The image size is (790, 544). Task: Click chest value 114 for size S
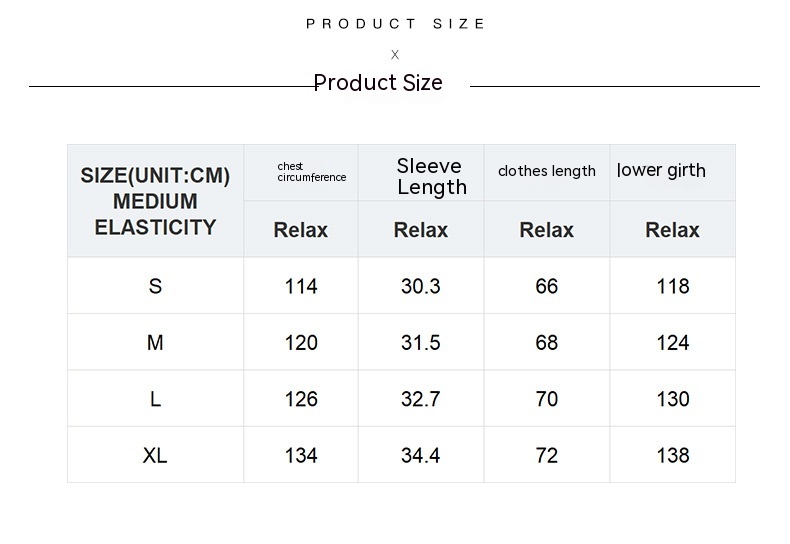301,286
